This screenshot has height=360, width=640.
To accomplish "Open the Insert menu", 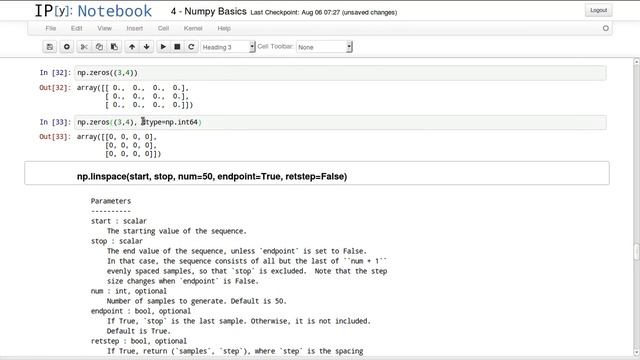I will pyautogui.click(x=135, y=28).
